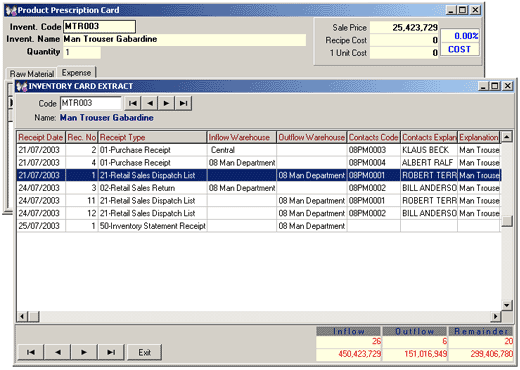The height and width of the screenshot is (370, 520).
Task: Click the Outflow quantity total 6
Action: [414, 341]
